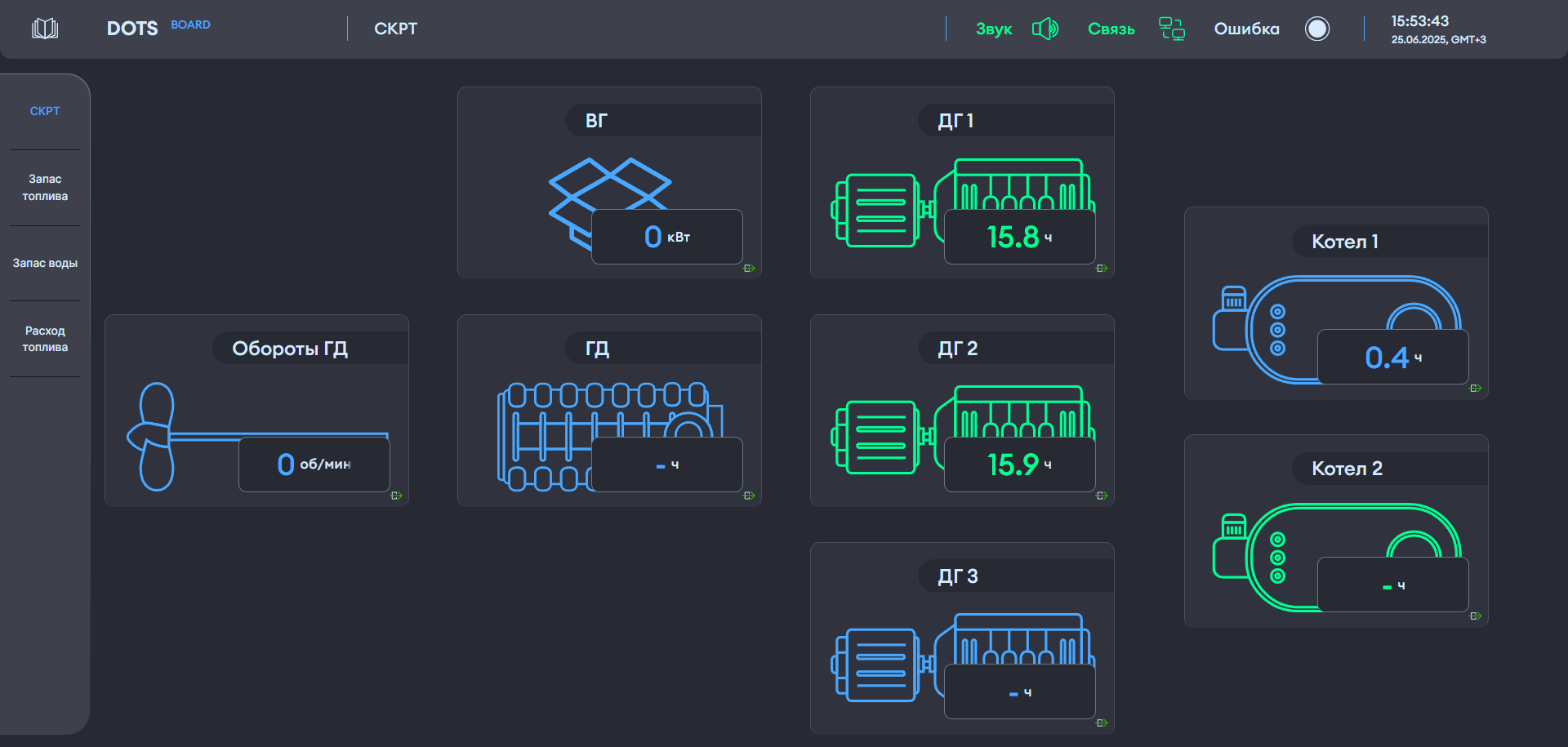The image size is (1568, 747).
Task: Click the Связь network connection icon
Action: point(1172,29)
